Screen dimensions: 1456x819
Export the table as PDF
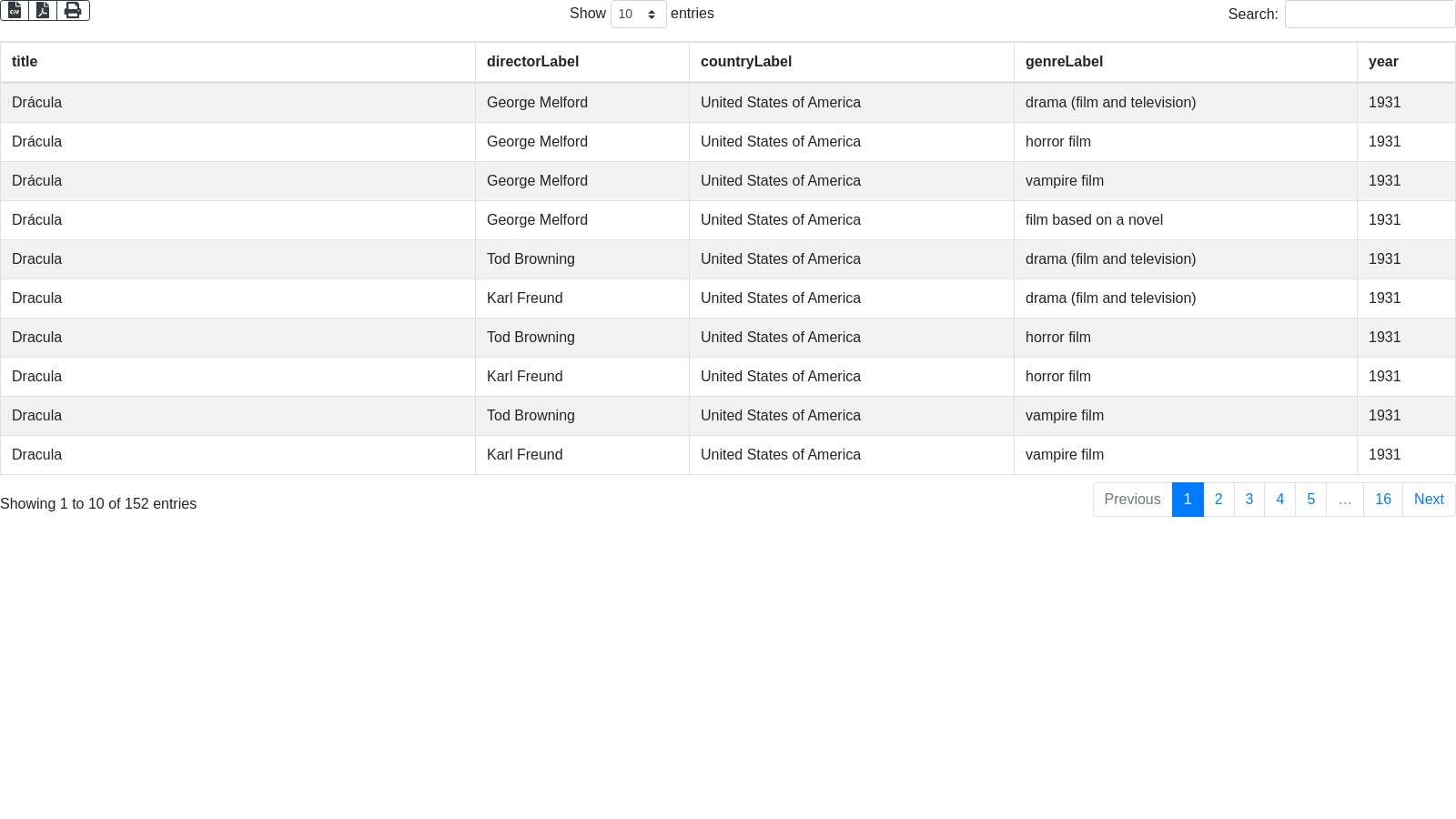coord(43,10)
